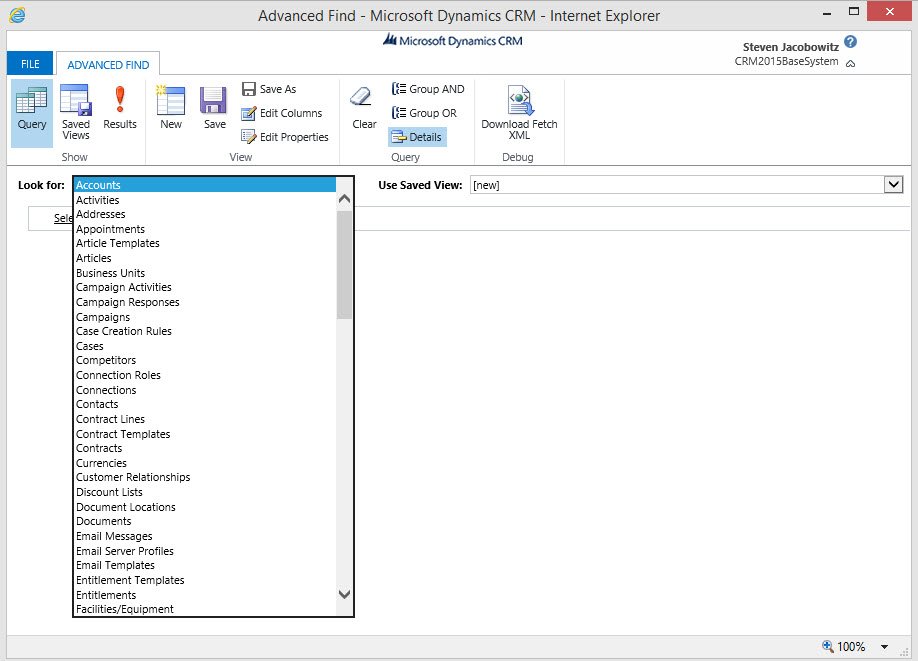Open the help question mark icon
The image size is (918, 661).
point(850,42)
